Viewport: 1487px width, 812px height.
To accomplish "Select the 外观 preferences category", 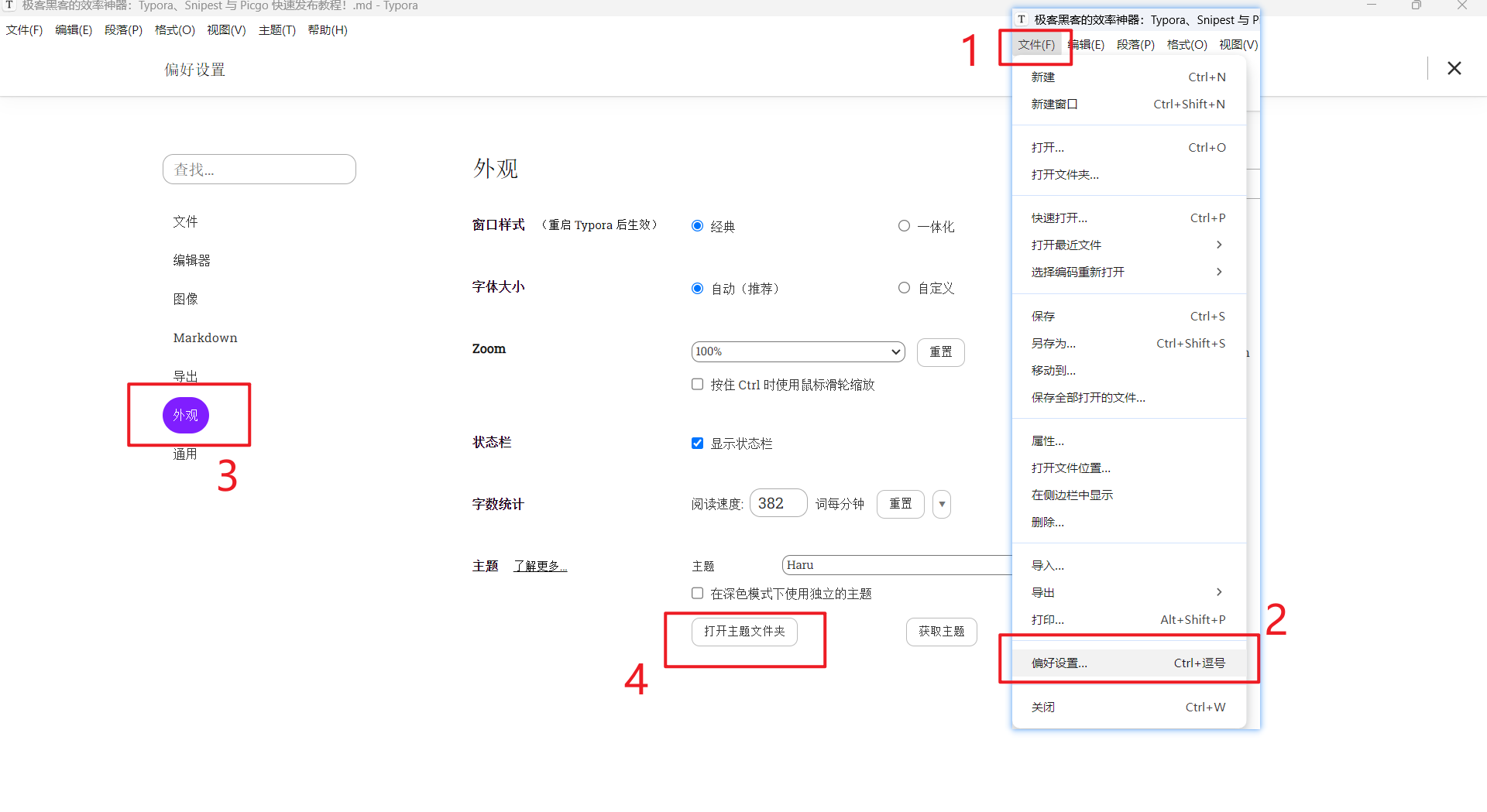I will (186, 415).
